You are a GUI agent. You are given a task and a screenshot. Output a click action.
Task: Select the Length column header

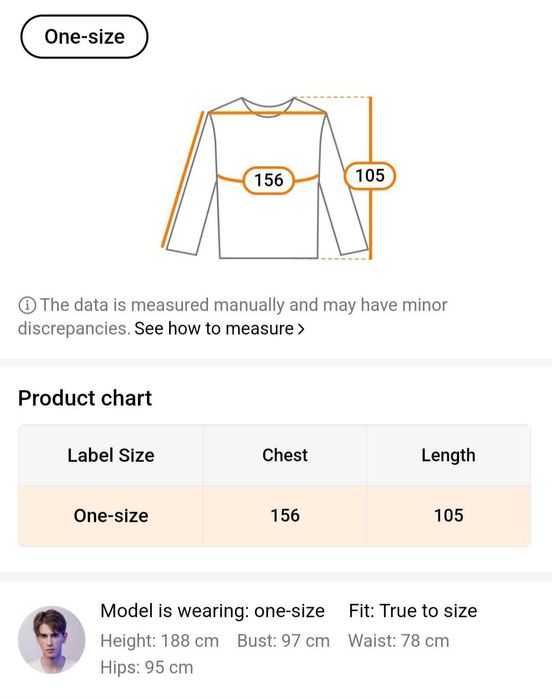coord(449,455)
